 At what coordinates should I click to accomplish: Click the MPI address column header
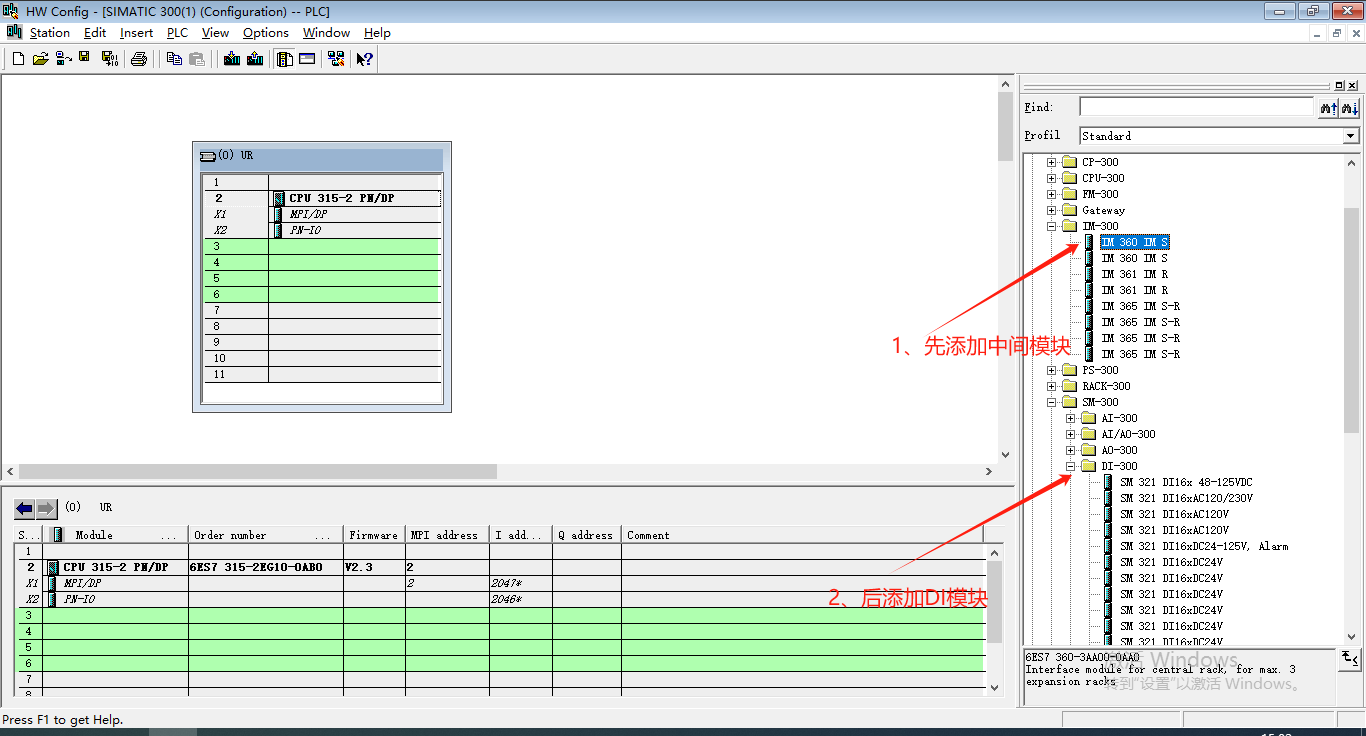click(446, 535)
